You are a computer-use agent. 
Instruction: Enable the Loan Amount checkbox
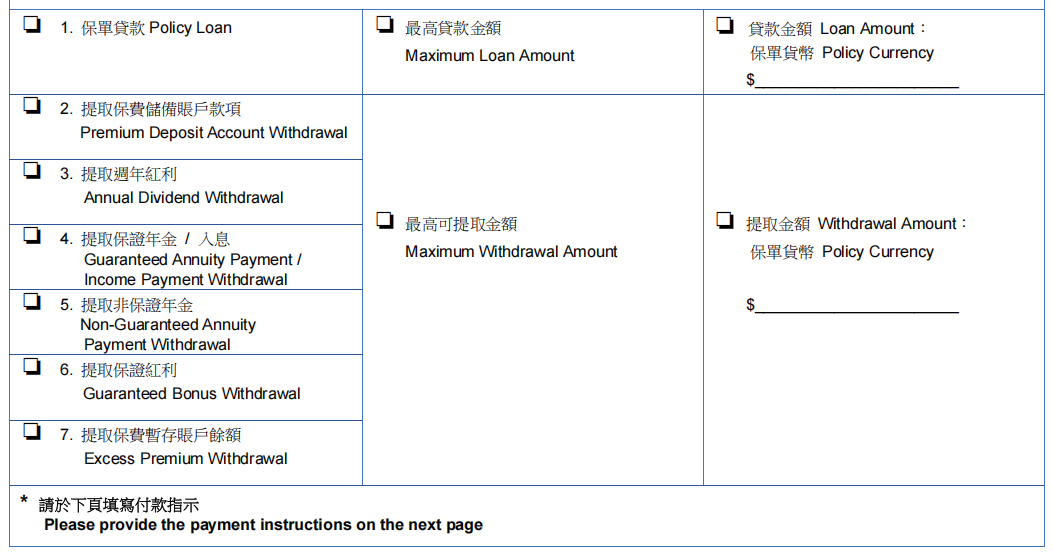click(725, 26)
